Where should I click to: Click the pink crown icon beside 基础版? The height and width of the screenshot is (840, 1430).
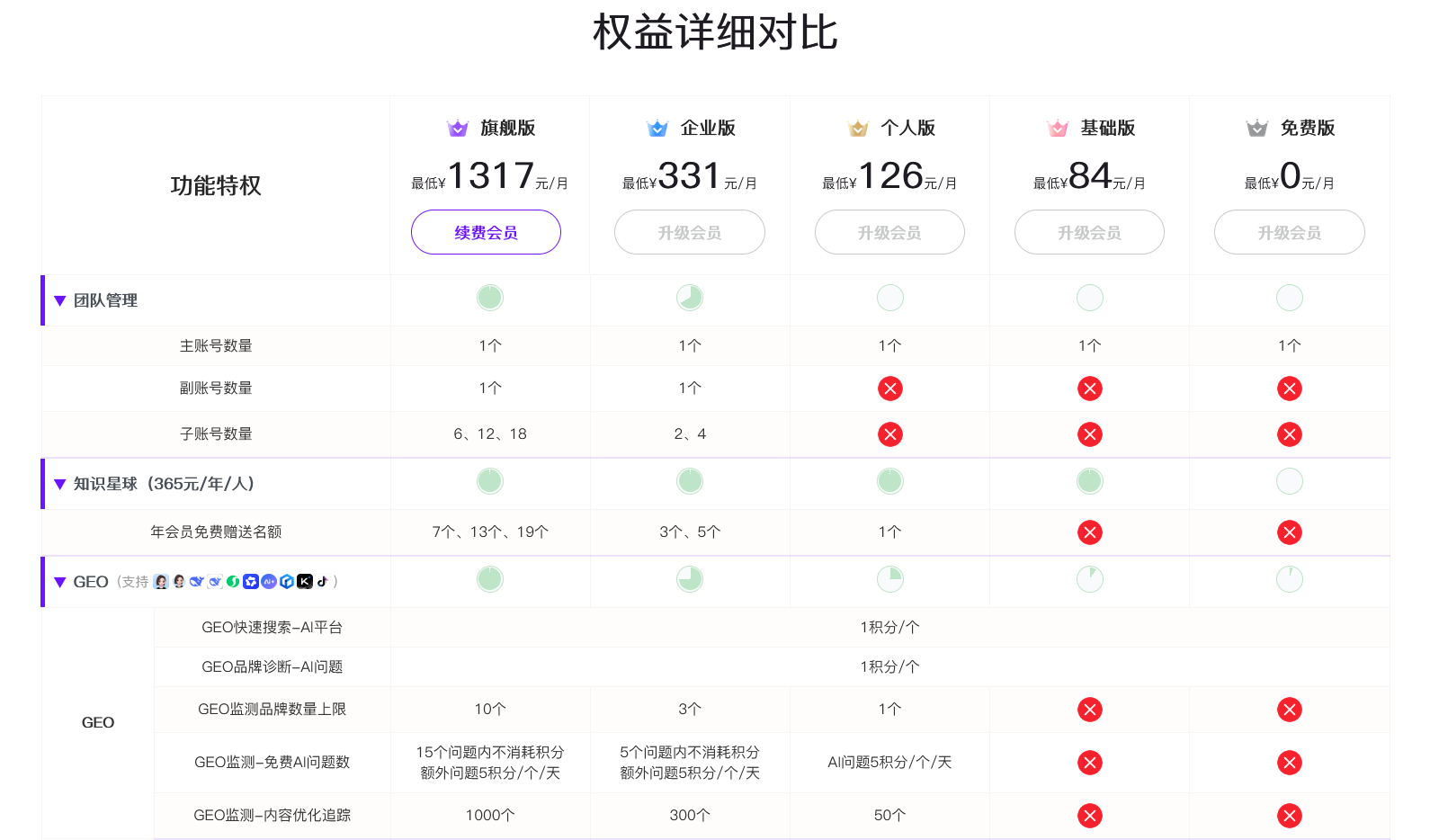tap(1058, 129)
